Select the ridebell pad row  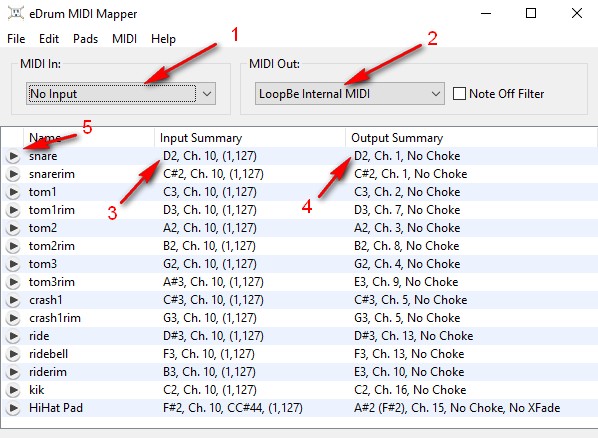[x=299, y=354]
